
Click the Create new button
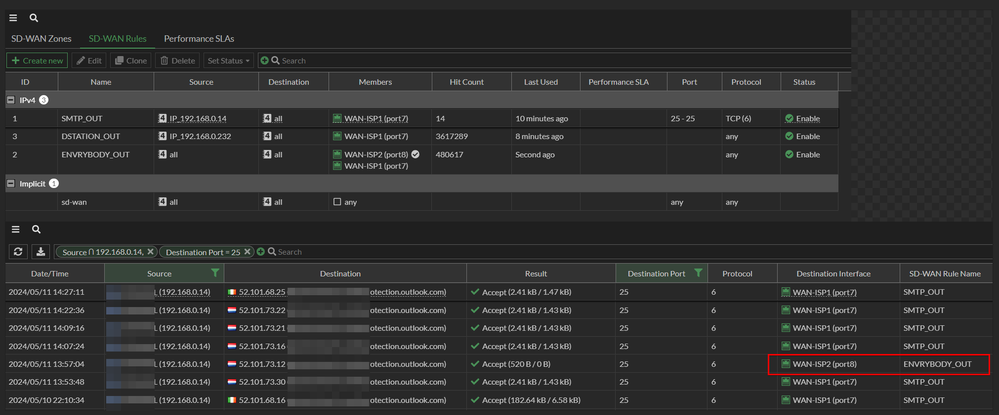click(x=37, y=61)
